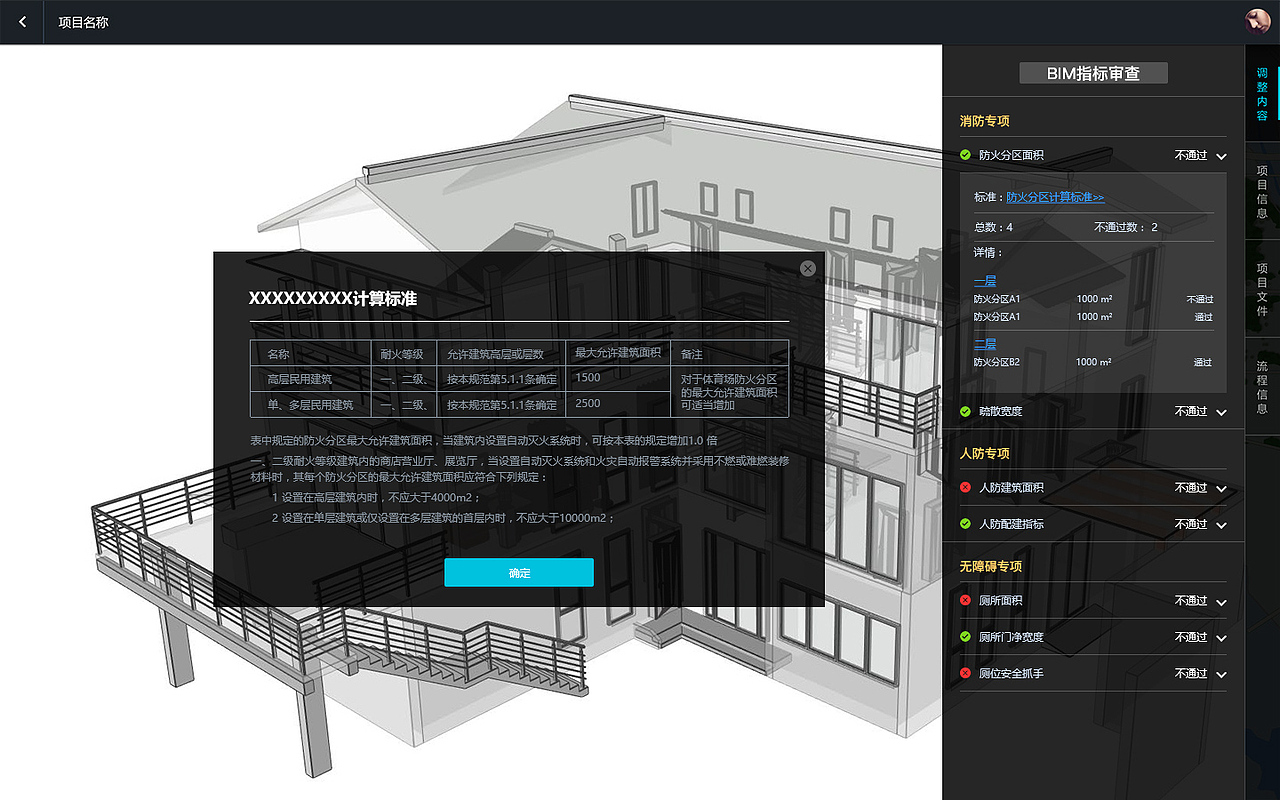Viewport: 1280px width, 800px height.
Task: Click red status icon beside 人防建筑面积
Action: (x=965, y=487)
